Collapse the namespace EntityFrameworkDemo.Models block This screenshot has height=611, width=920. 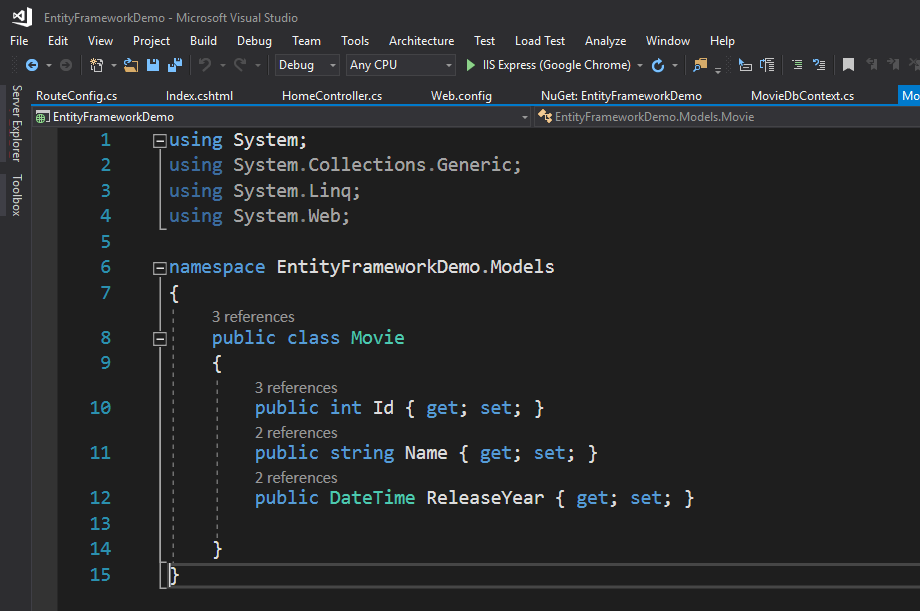click(x=160, y=268)
